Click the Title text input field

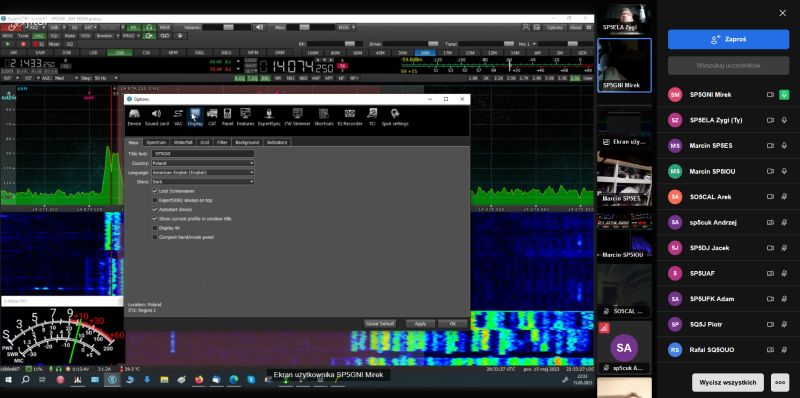[x=203, y=154]
